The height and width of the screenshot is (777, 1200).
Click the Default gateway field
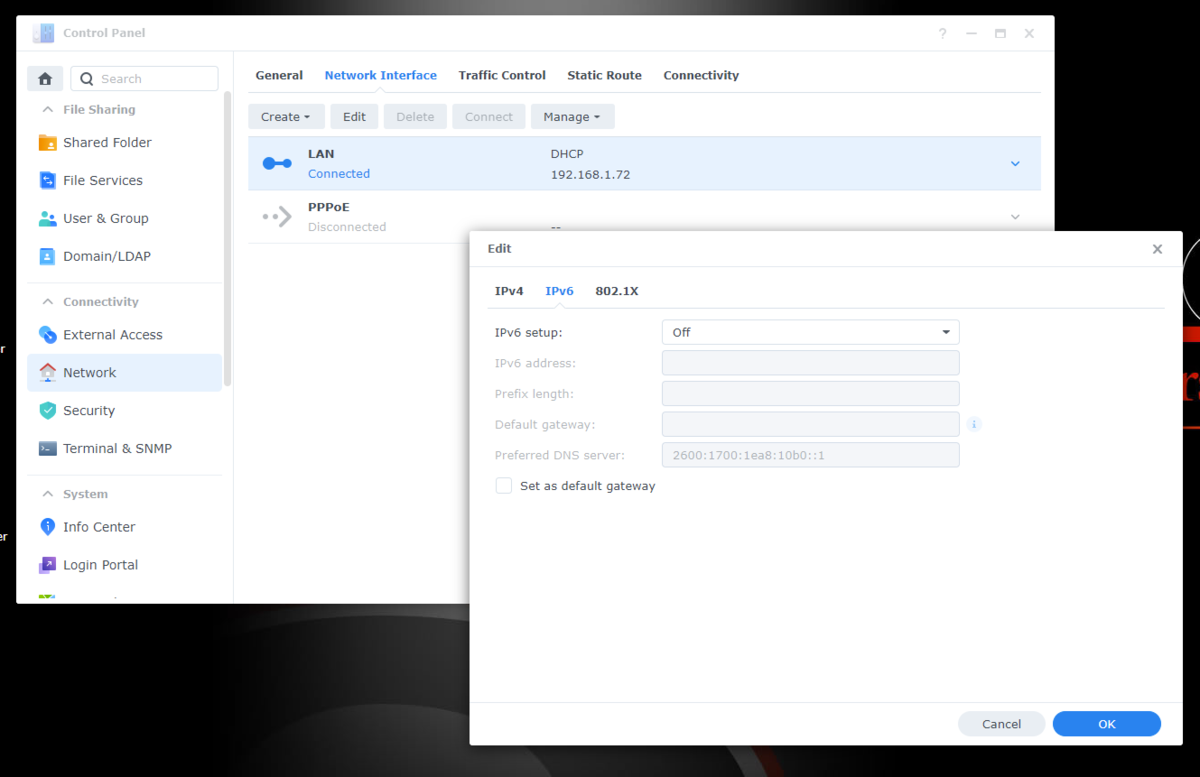(x=810, y=425)
